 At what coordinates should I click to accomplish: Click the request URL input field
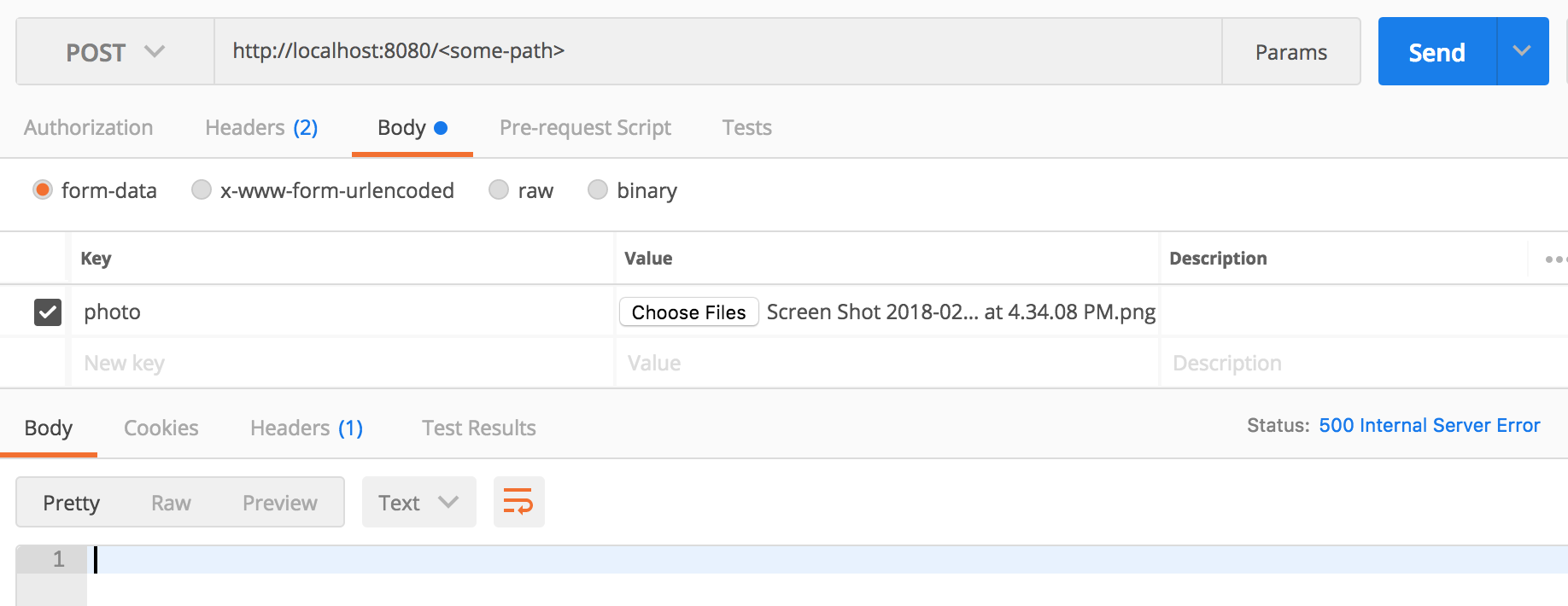pos(683,51)
